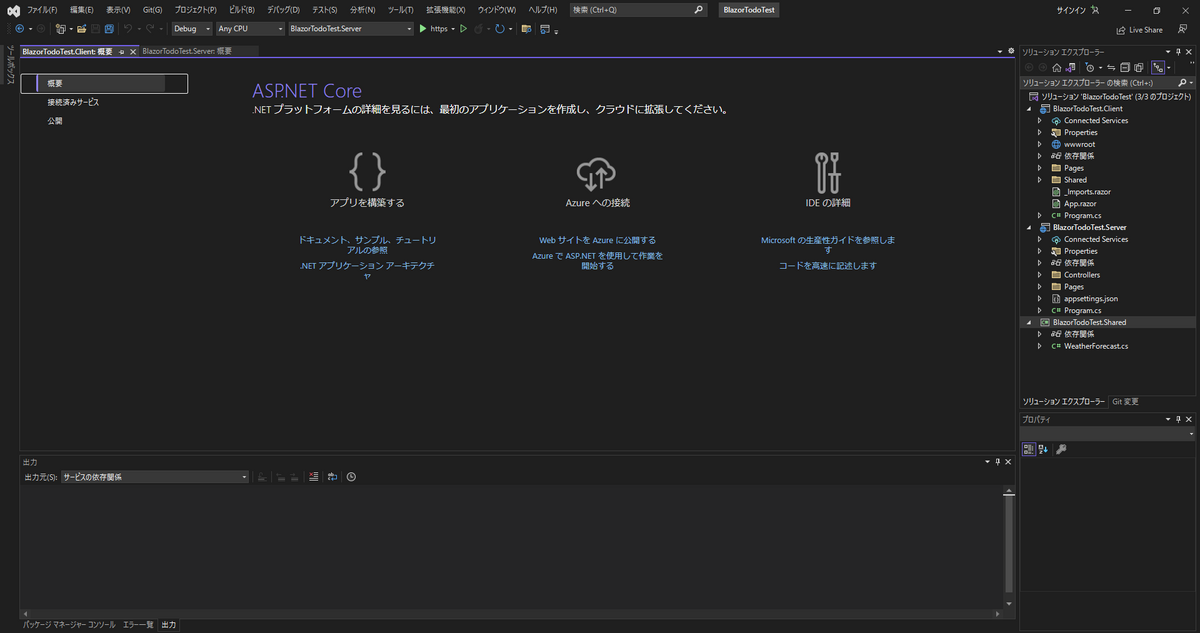Screen dimensions: 1200x633
Task: Click the Show All Files icon
Action: pyautogui.click(x=1138, y=67)
